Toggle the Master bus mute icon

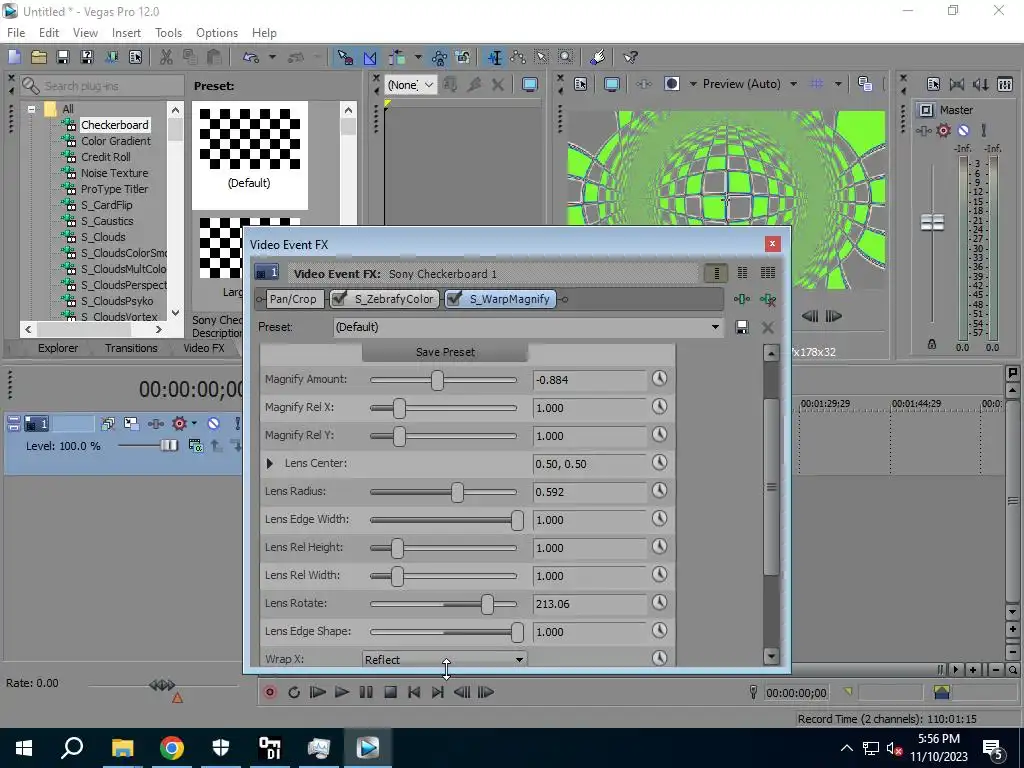click(x=963, y=130)
